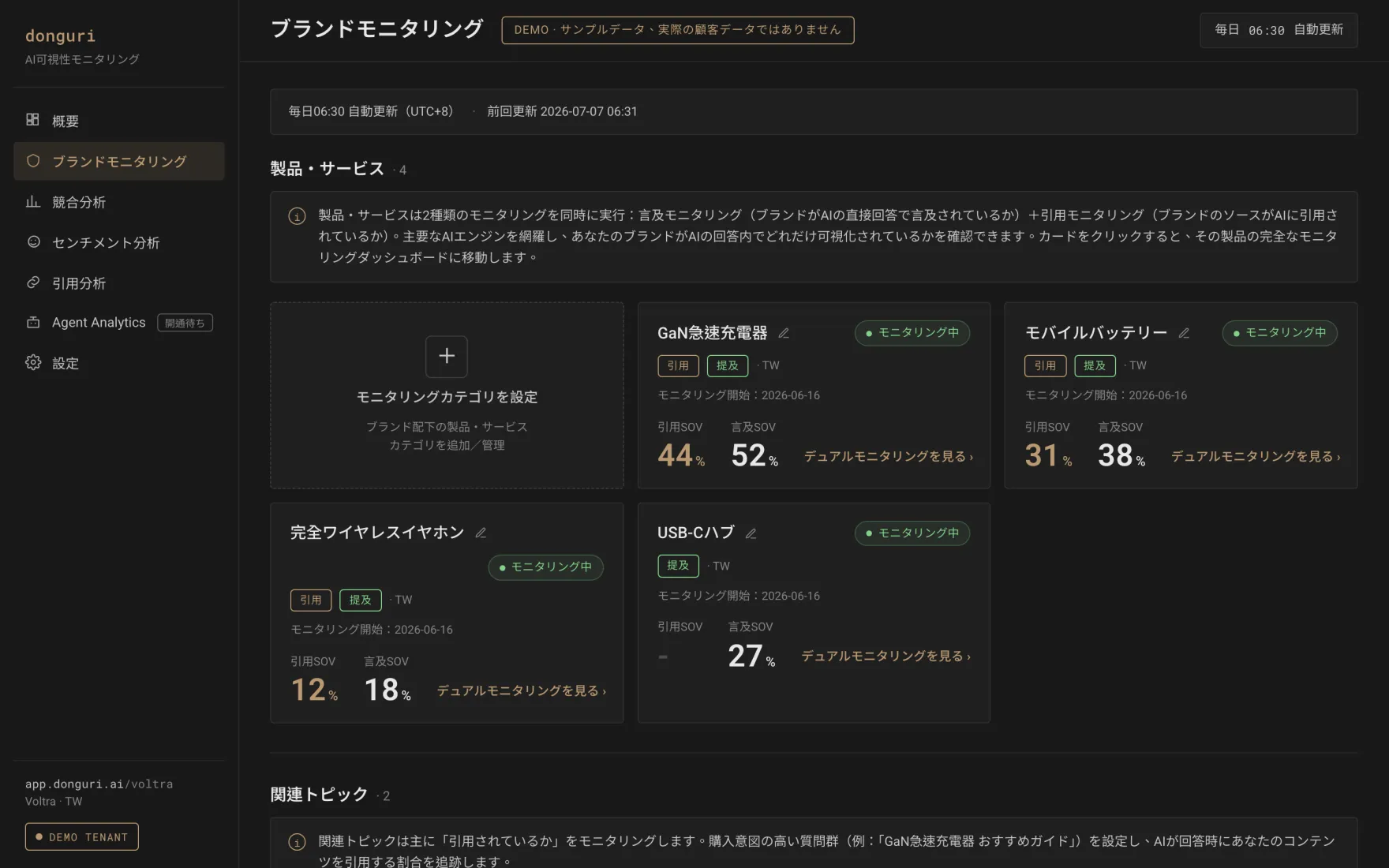The height and width of the screenshot is (868, 1389).
Task: Click the DEMO サンプルデータ notice banner
Action: 678,30
